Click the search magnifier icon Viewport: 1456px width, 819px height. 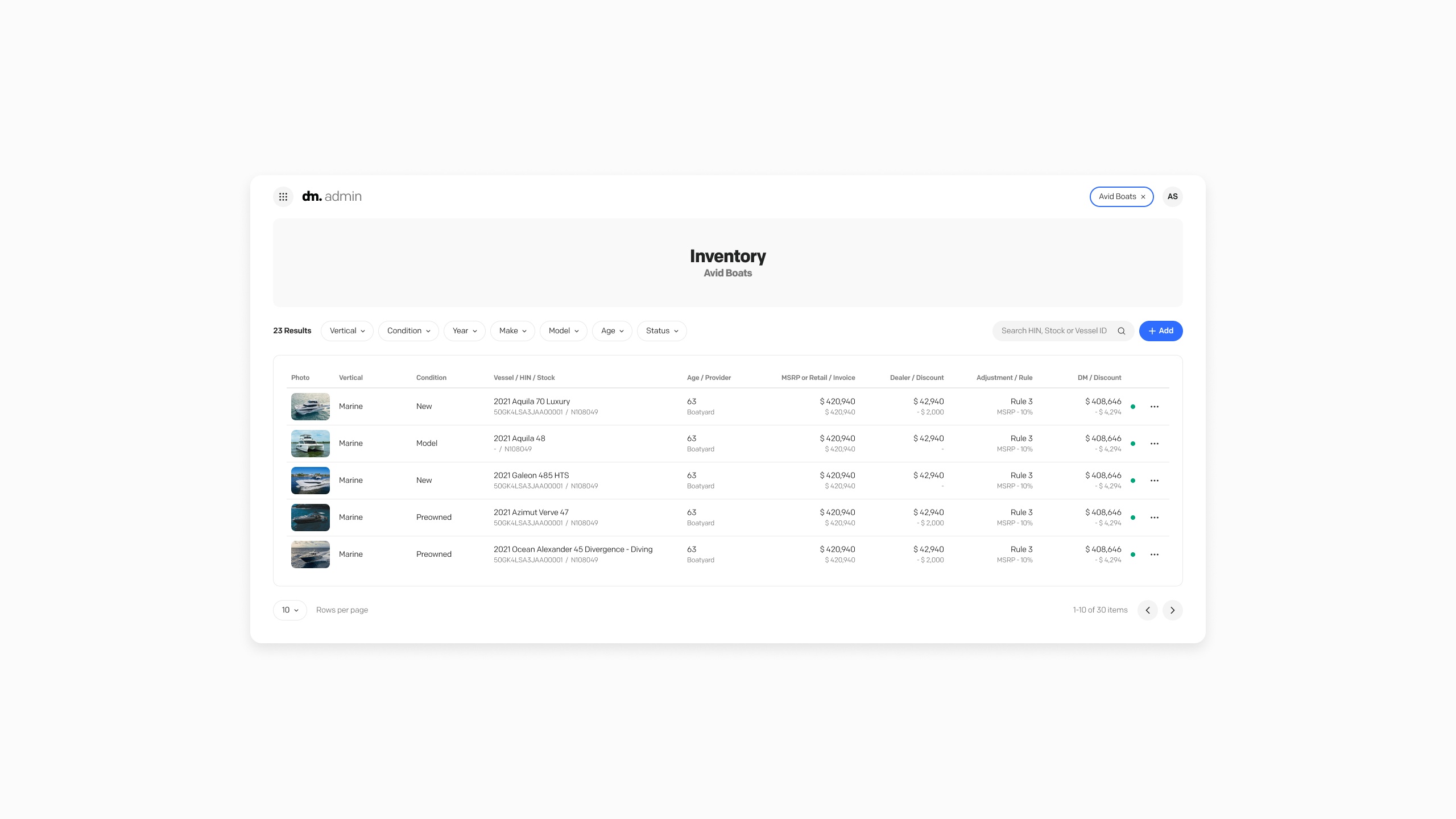click(x=1121, y=331)
